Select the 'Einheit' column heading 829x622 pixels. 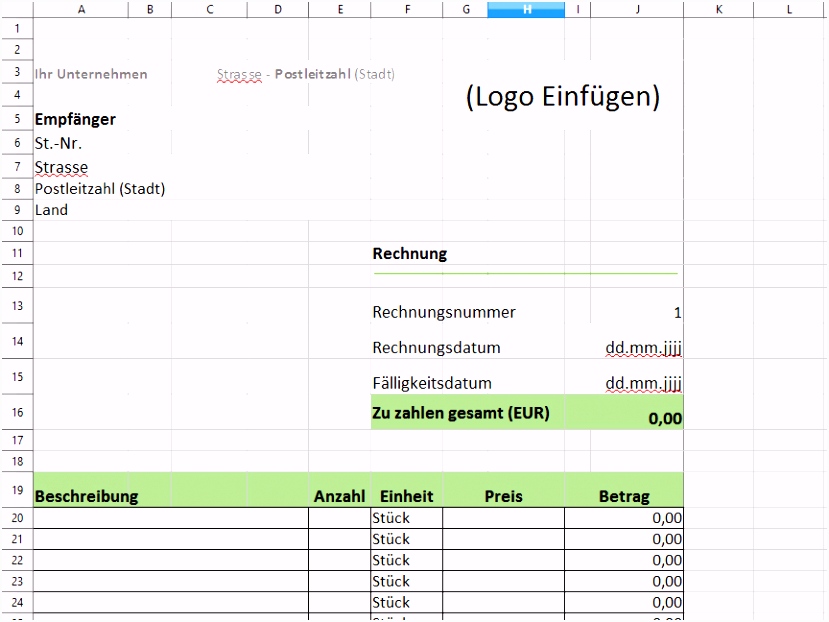tap(407, 496)
